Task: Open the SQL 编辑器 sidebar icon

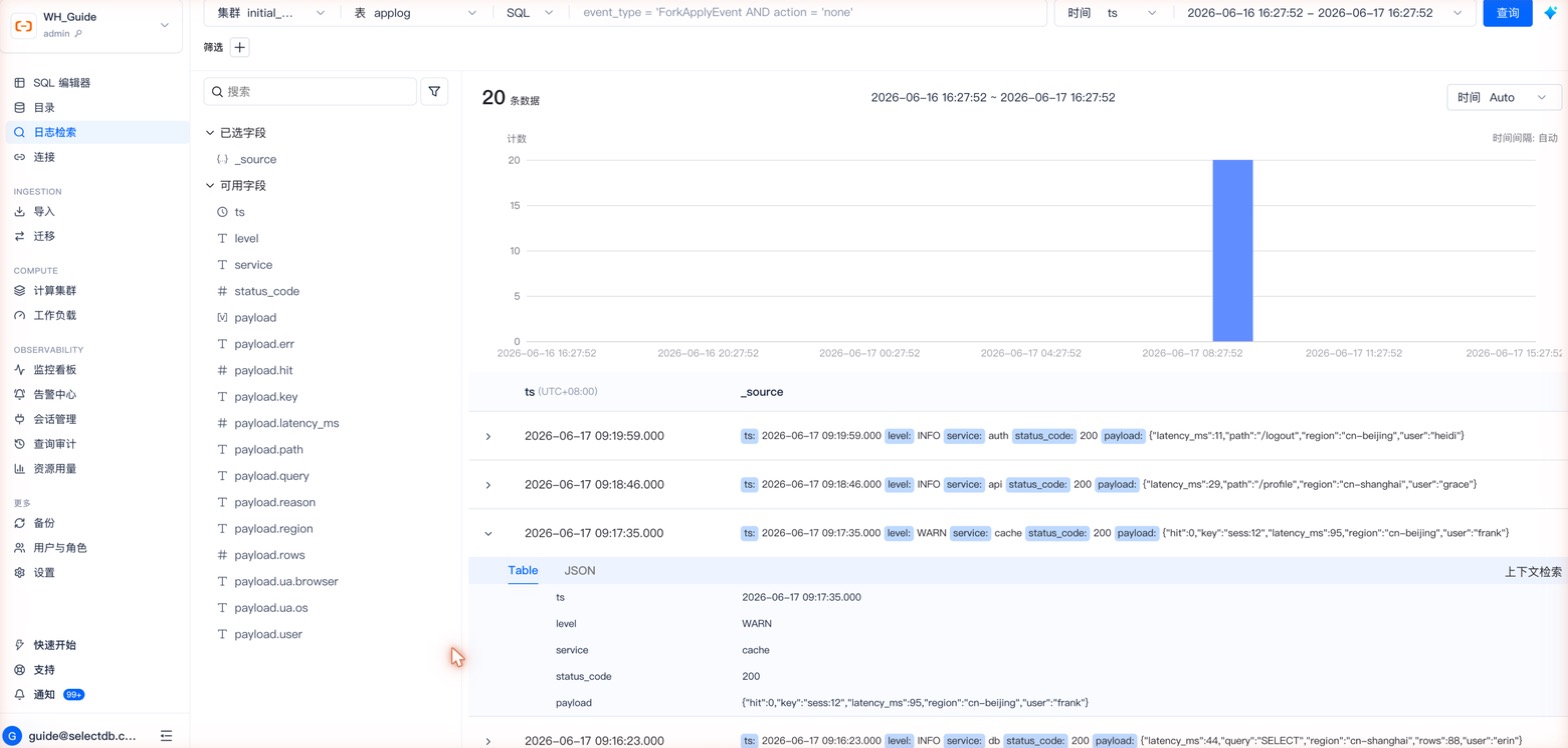Action: (x=19, y=83)
